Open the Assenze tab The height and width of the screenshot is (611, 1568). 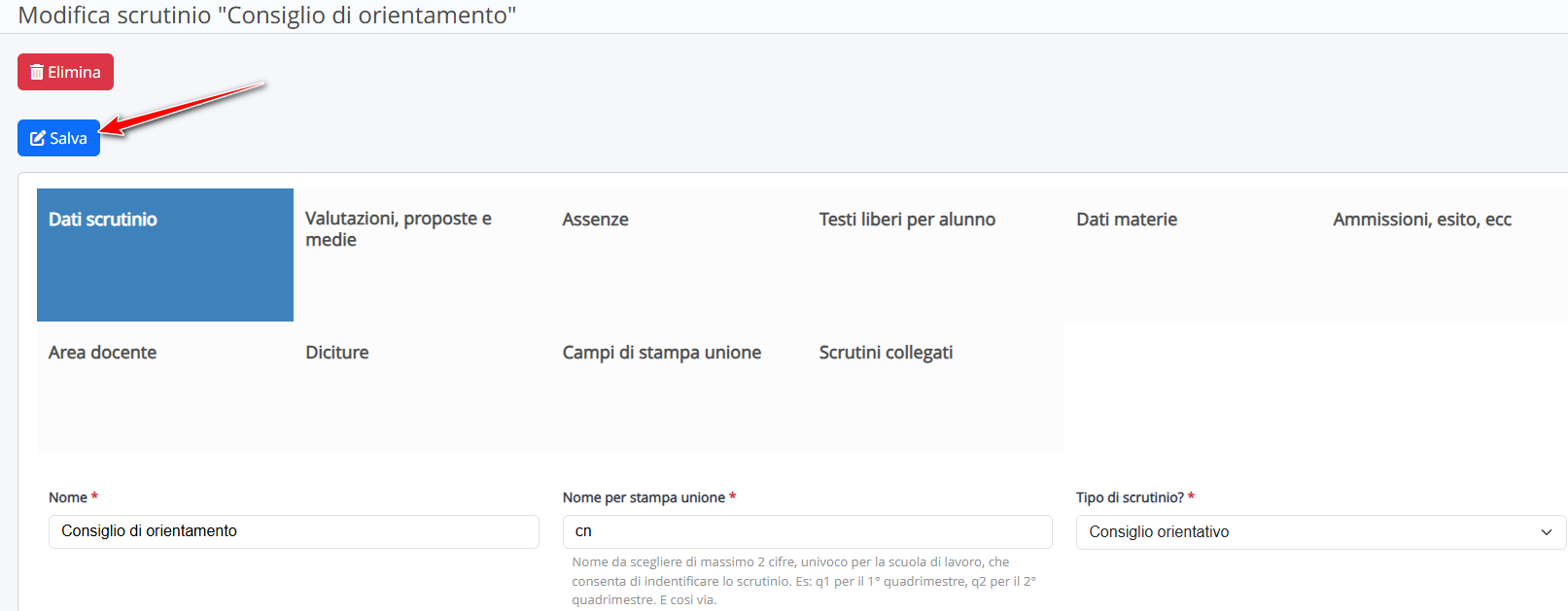pos(679,255)
